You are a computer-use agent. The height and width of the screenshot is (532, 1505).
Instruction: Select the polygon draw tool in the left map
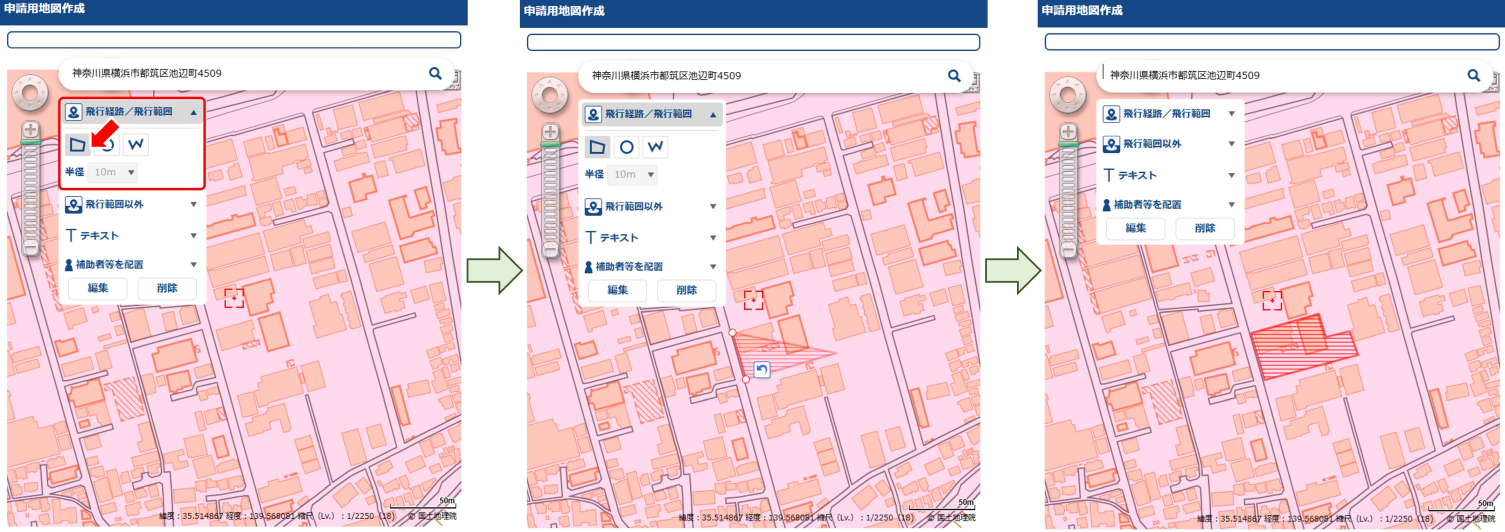pos(77,145)
